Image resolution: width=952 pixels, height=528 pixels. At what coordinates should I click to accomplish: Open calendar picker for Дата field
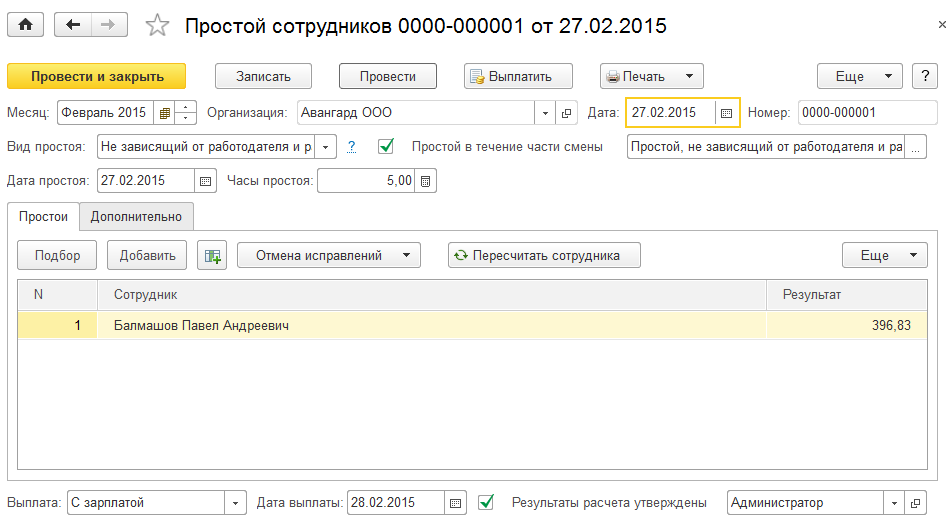727,113
